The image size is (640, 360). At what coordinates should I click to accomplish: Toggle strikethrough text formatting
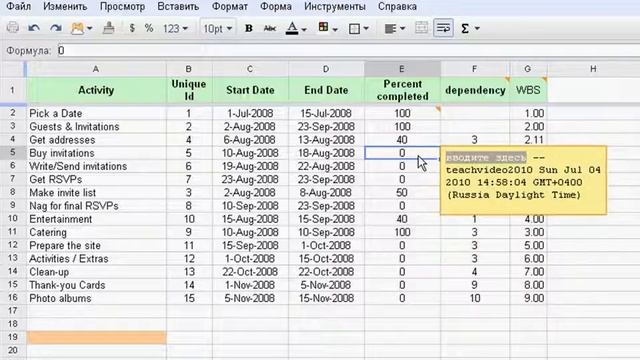click(270, 28)
